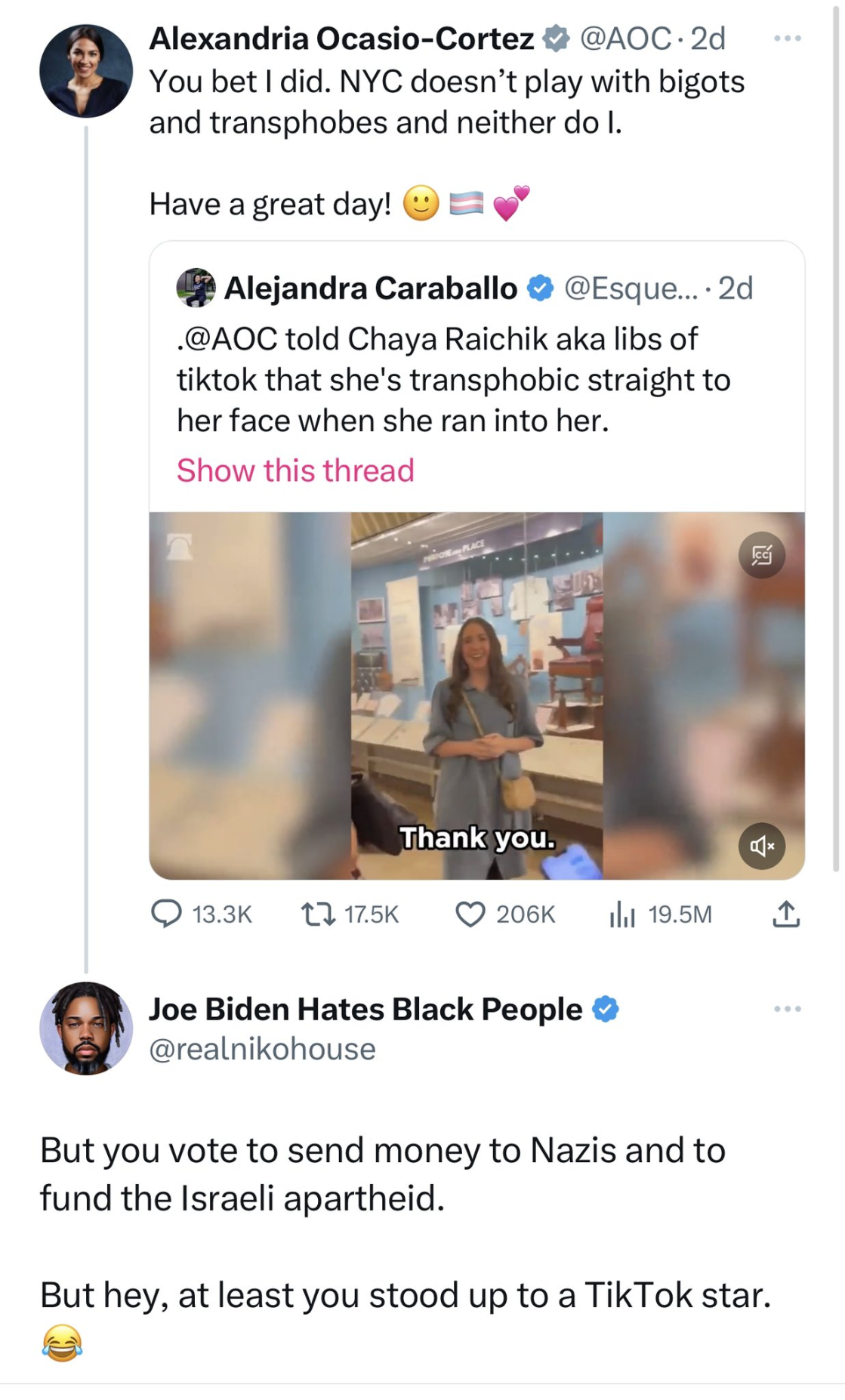Open AOC's profile picture
Image resolution: width=845 pixels, height=1400 pixels.
[x=86, y=71]
